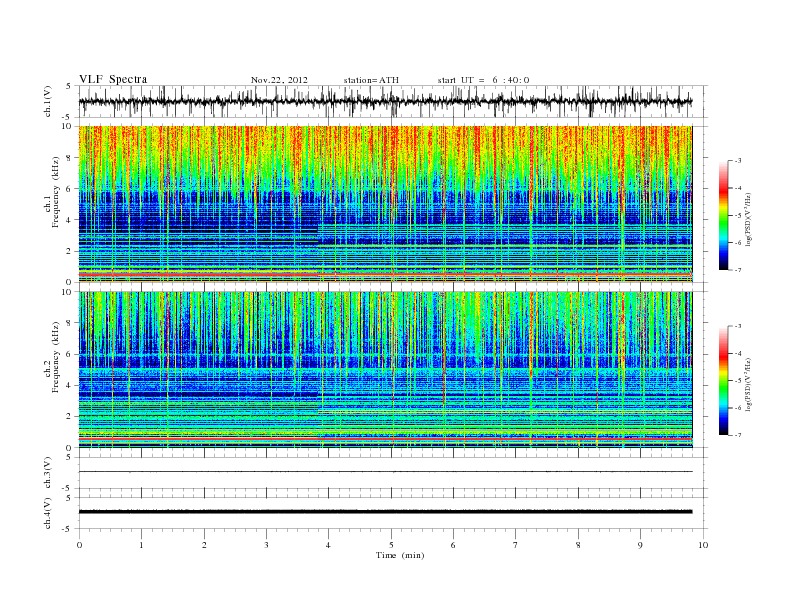792x612 pixels.
Task: Click the "1" minute tick label
Action: point(142,545)
